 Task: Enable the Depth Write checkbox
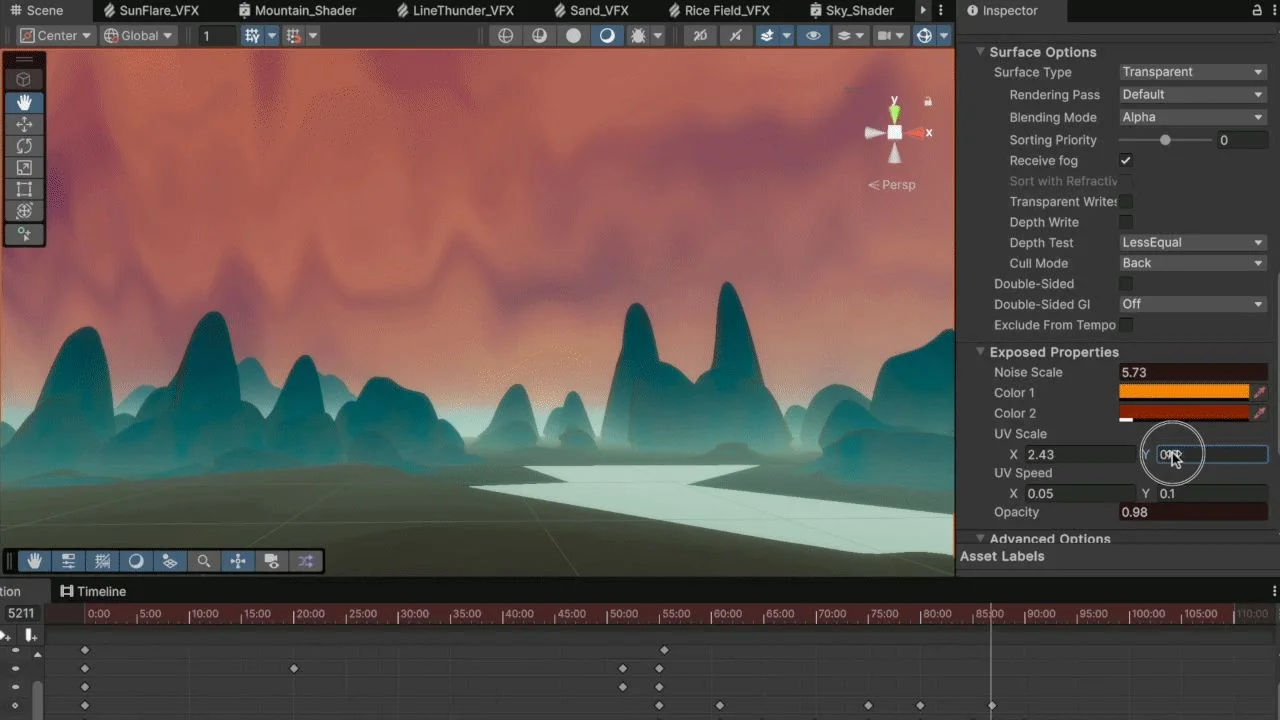[1126, 222]
